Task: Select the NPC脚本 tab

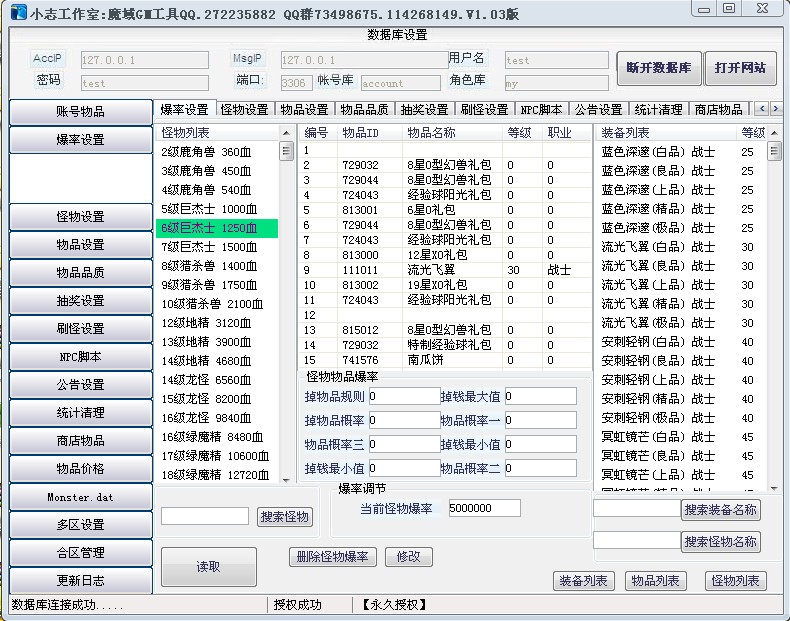Action: (x=541, y=109)
